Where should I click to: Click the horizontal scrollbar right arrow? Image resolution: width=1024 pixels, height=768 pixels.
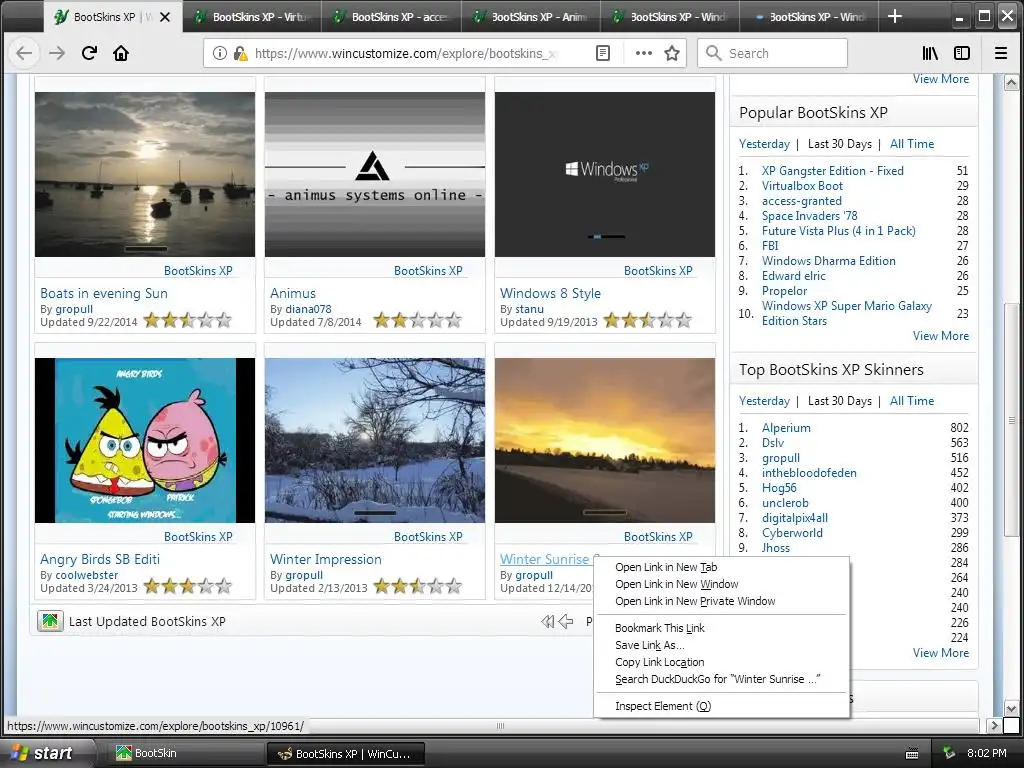point(994,725)
